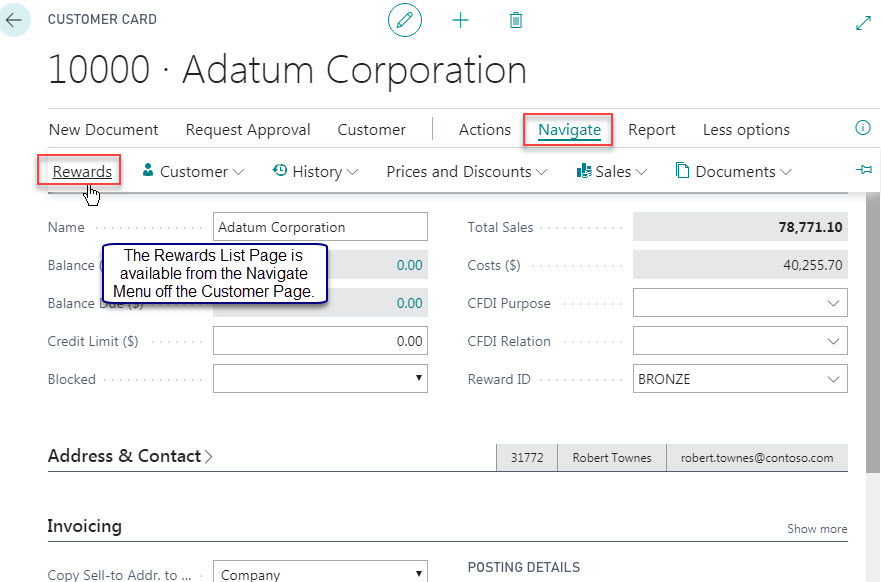Click the pencil edit icon
This screenshot has width=881, height=582.
(x=405, y=20)
